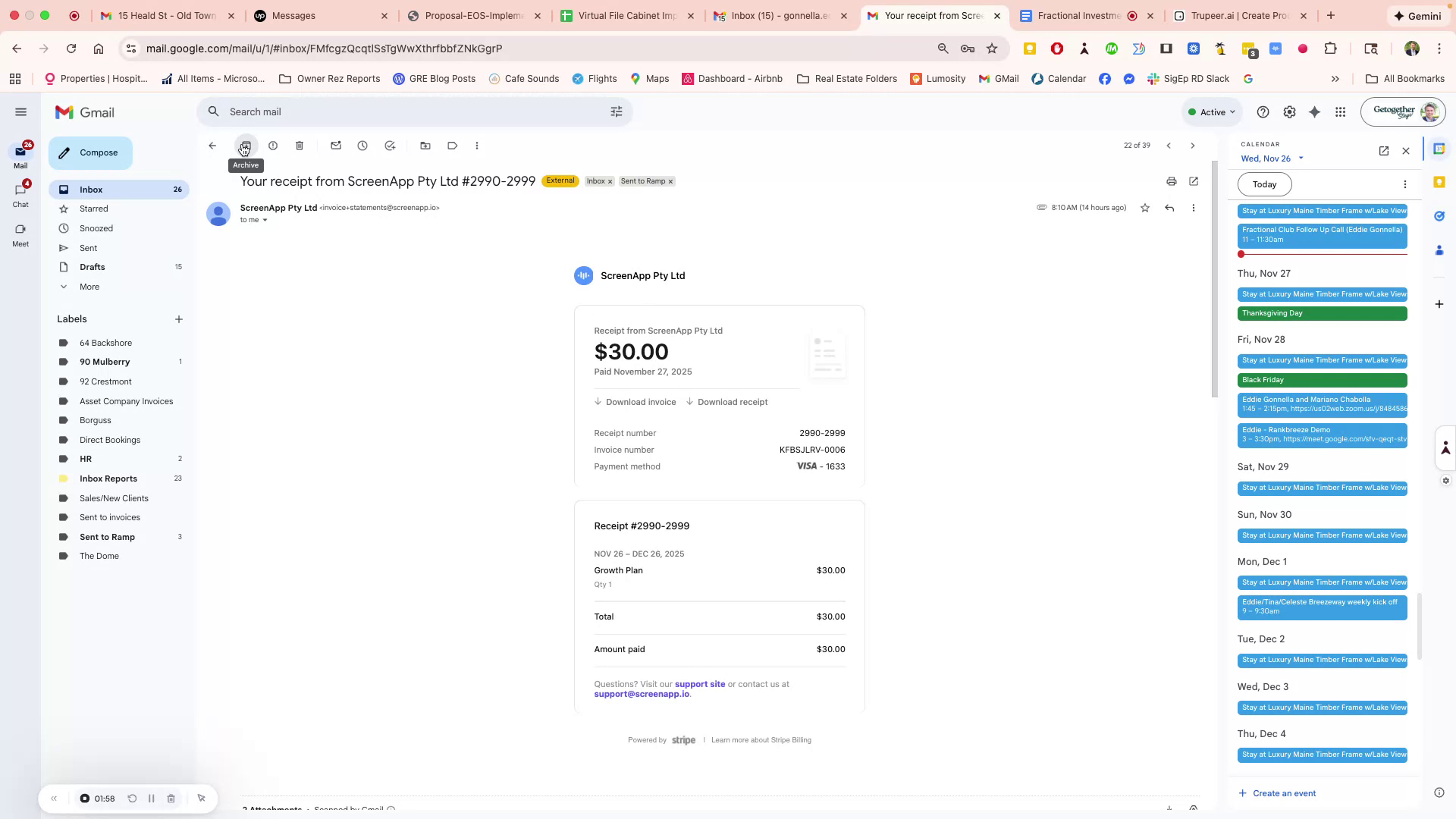The height and width of the screenshot is (819, 1456).
Task: Expand 'to me' recipient details
Action: (x=254, y=220)
